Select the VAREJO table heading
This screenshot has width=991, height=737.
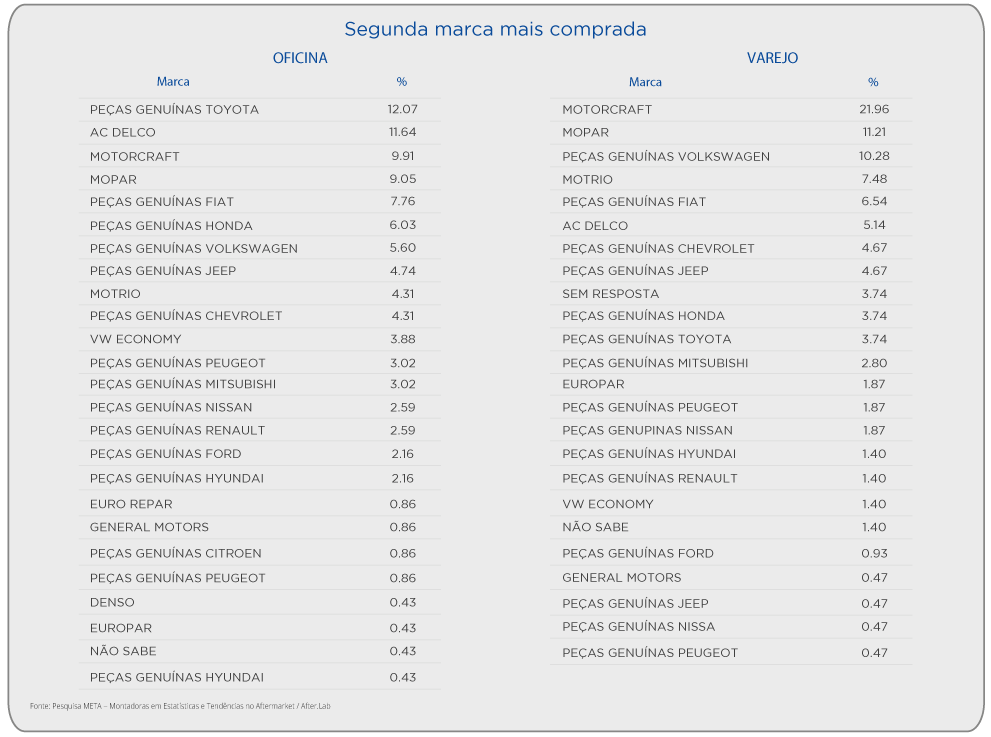point(772,58)
